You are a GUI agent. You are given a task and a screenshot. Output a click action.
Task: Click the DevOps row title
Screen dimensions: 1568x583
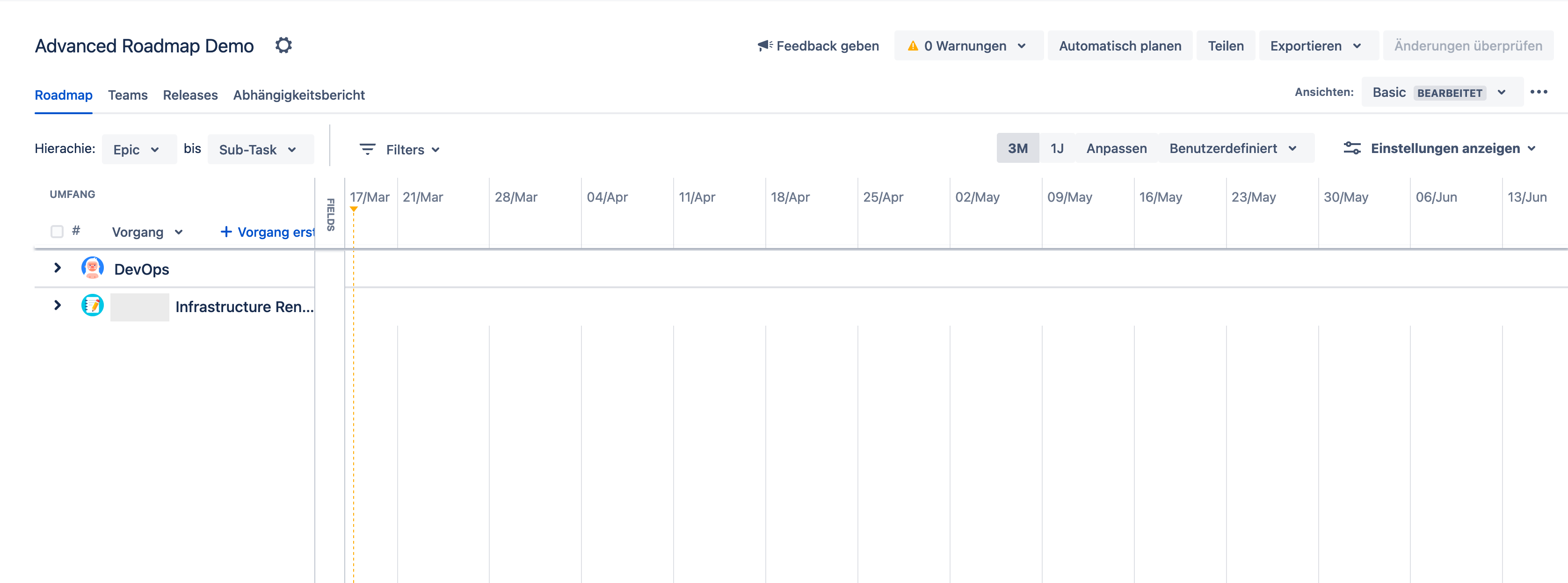[142, 270]
